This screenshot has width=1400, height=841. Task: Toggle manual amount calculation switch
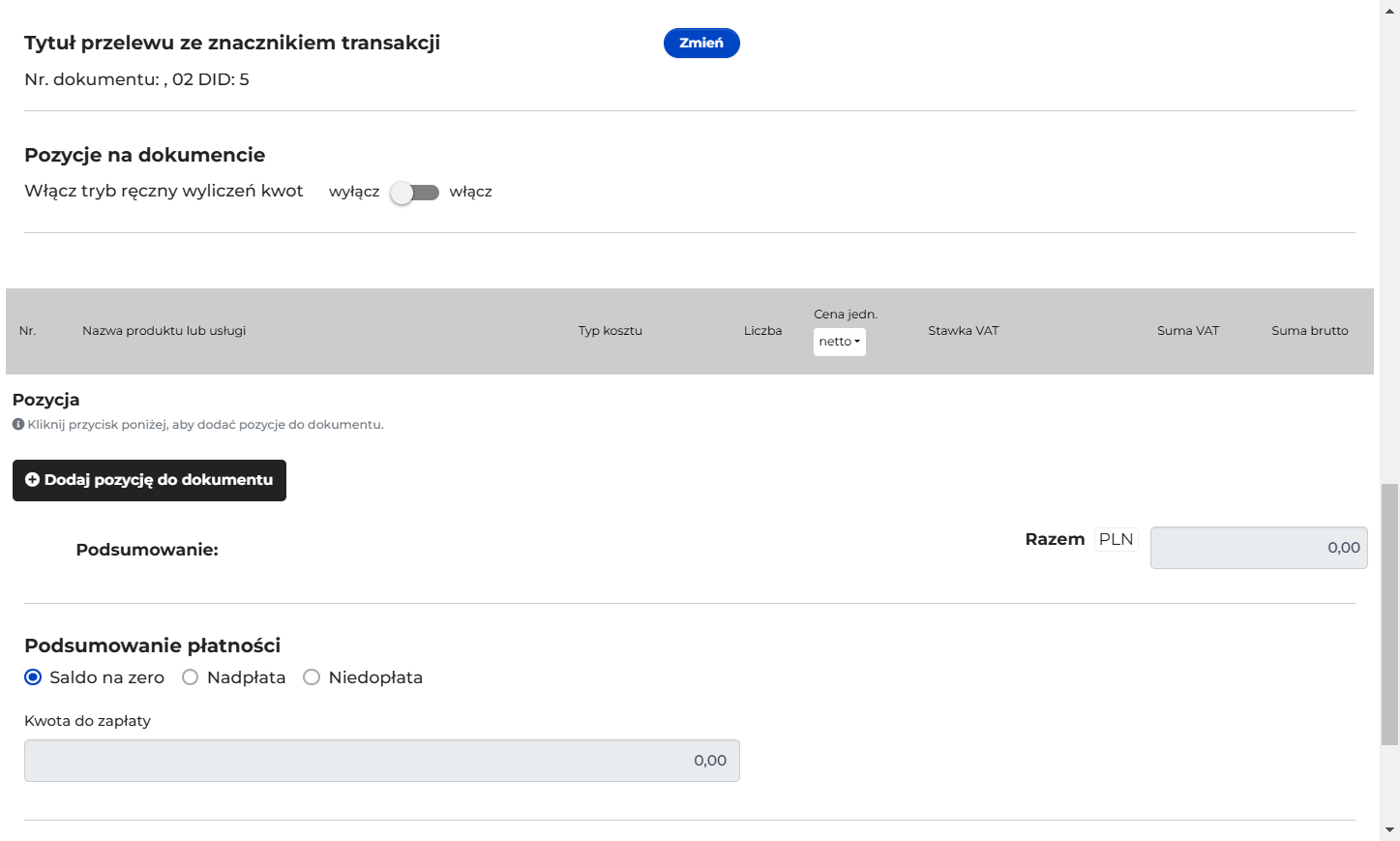[415, 193]
